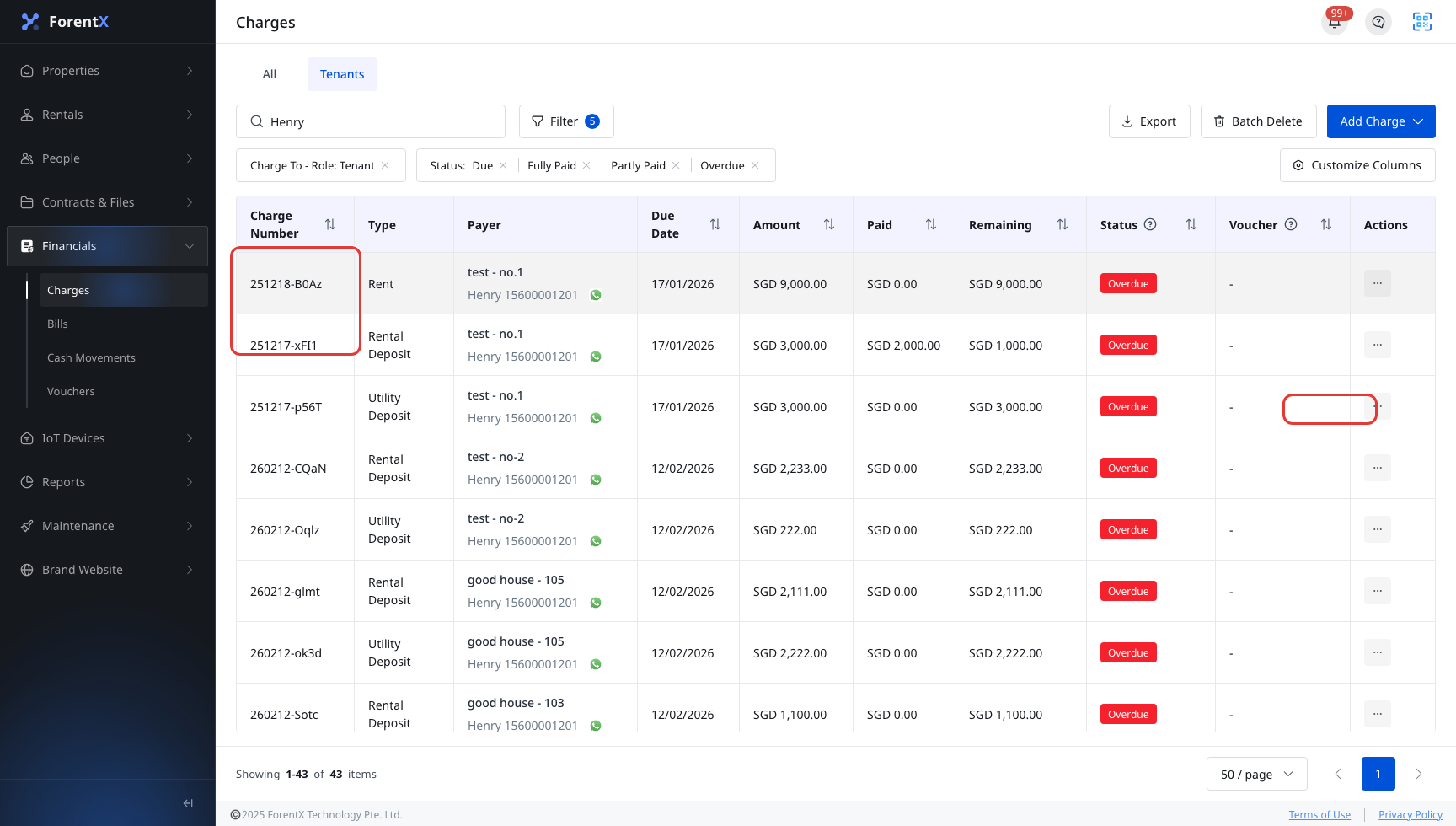Open the help chat icon in header
This screenshot has width=1456, height=826.
(x=1378, y=22)
